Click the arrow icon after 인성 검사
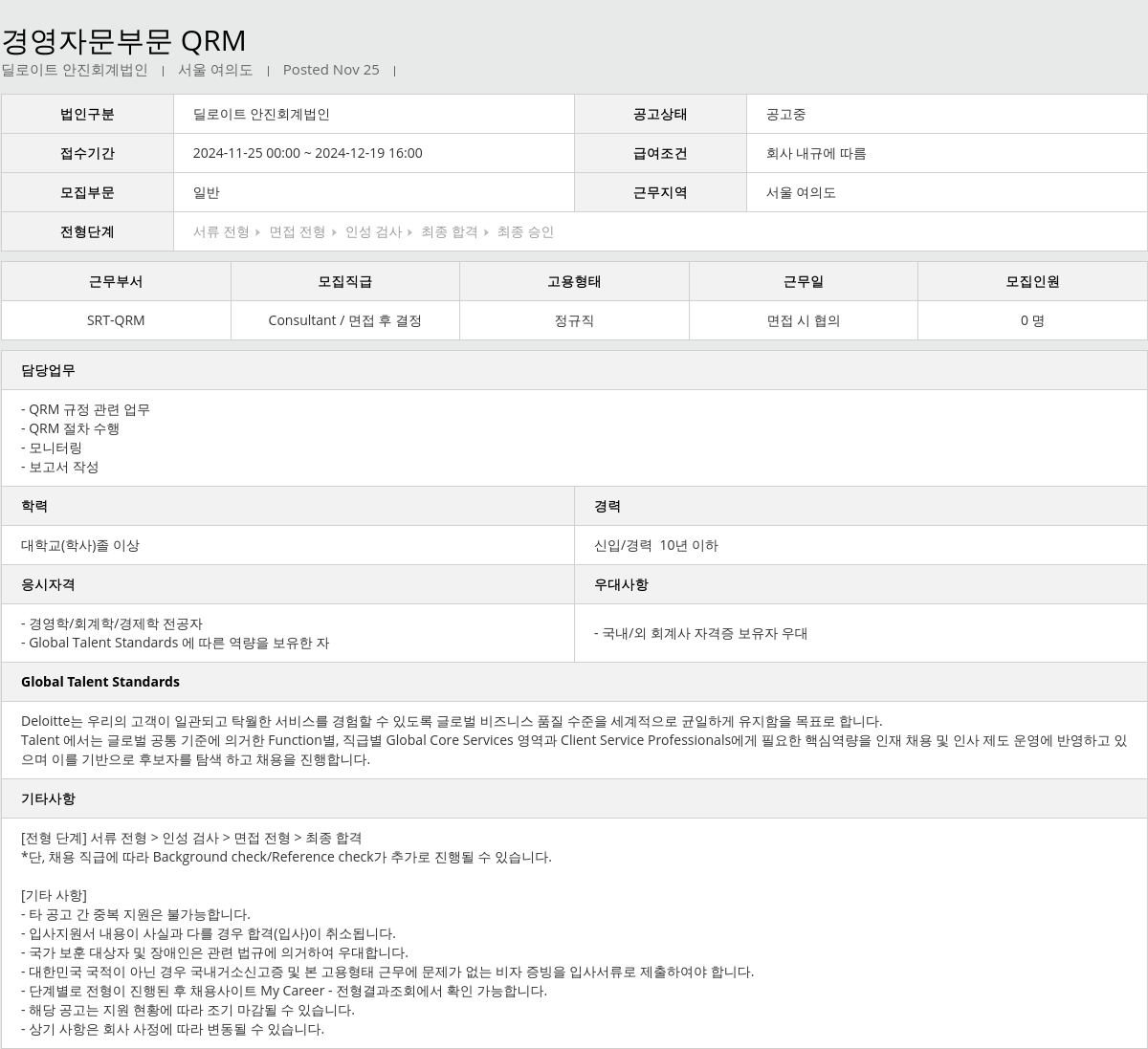Viewport: 1148px width, 1049px height. [410, 232]
